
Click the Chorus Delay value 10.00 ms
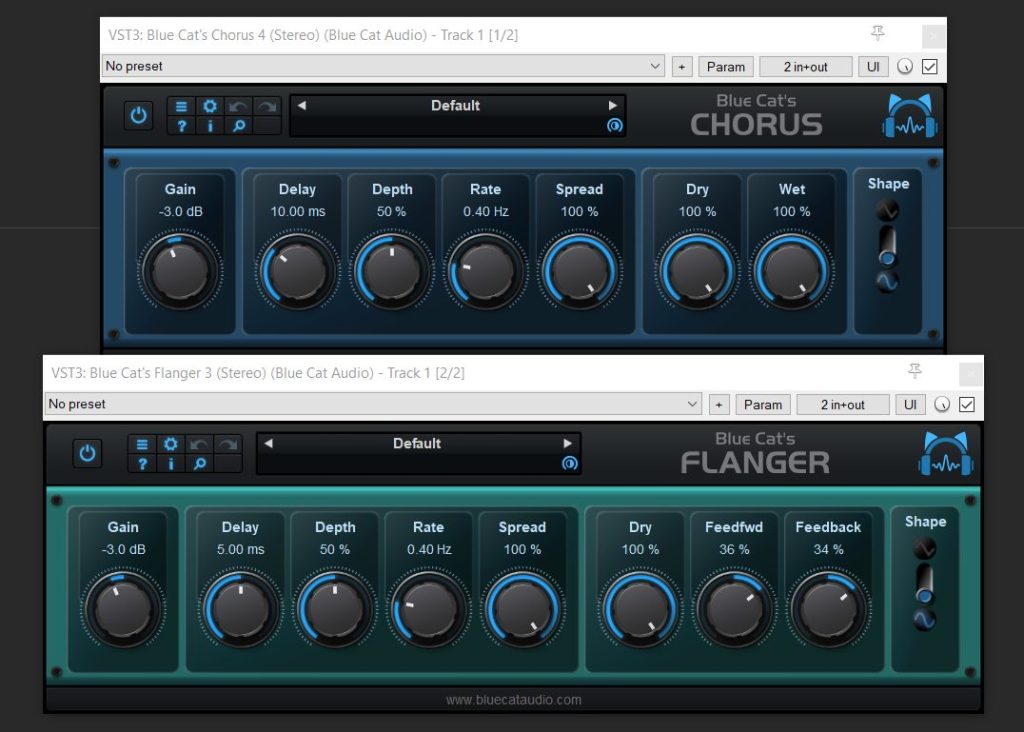[298, 212]
